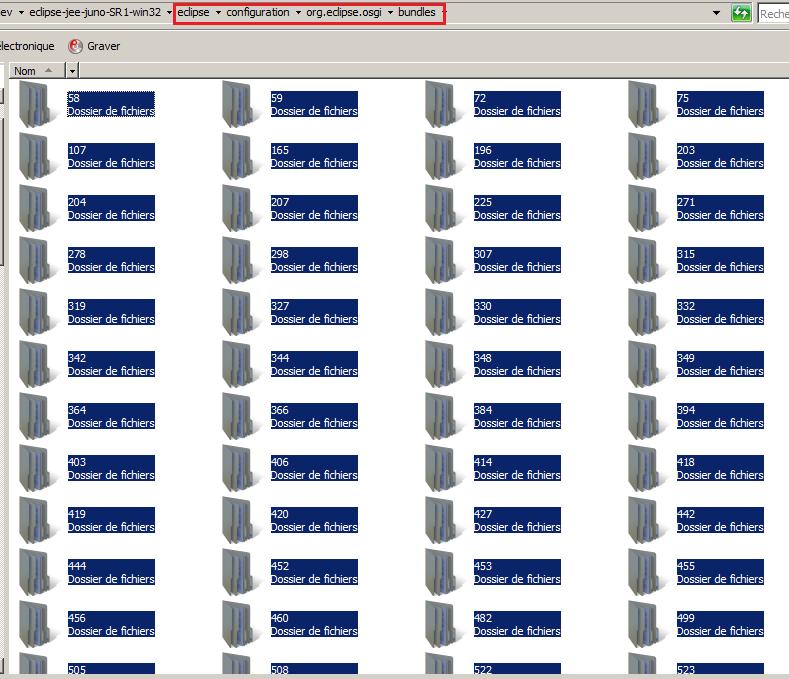This screenshot has height=679, width=789.
Task: Go to eclipse-jee-juno-SR1-win32 breadcrumb
Action: 95,13
